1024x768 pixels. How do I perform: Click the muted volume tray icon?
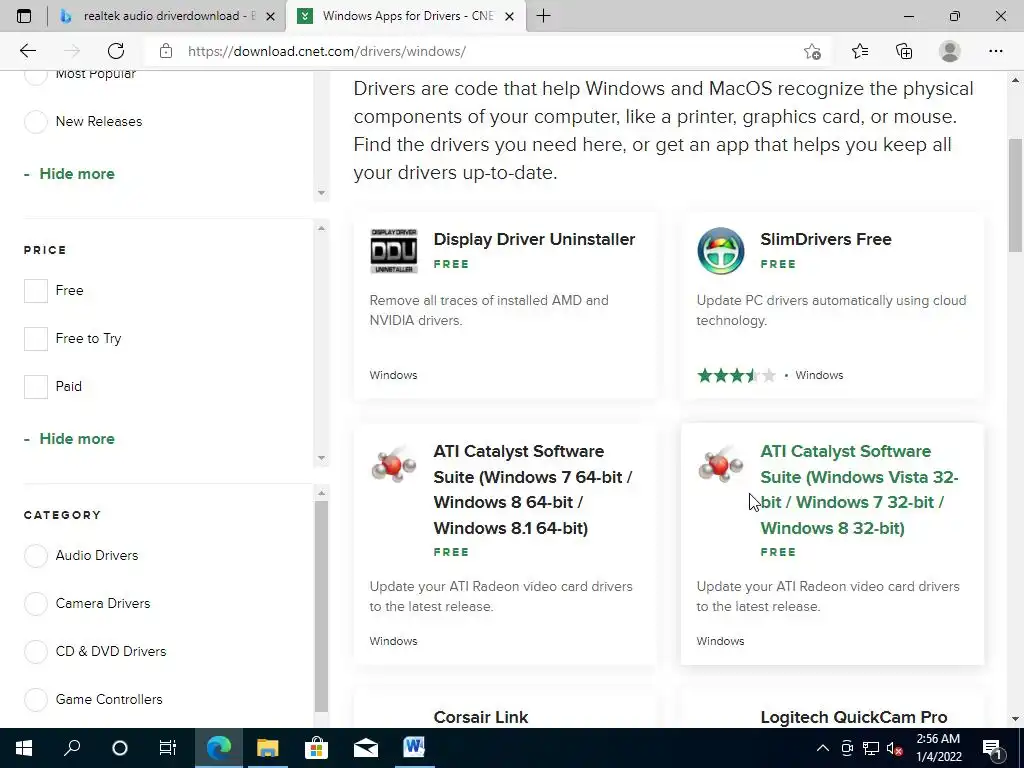pos(895,748)
